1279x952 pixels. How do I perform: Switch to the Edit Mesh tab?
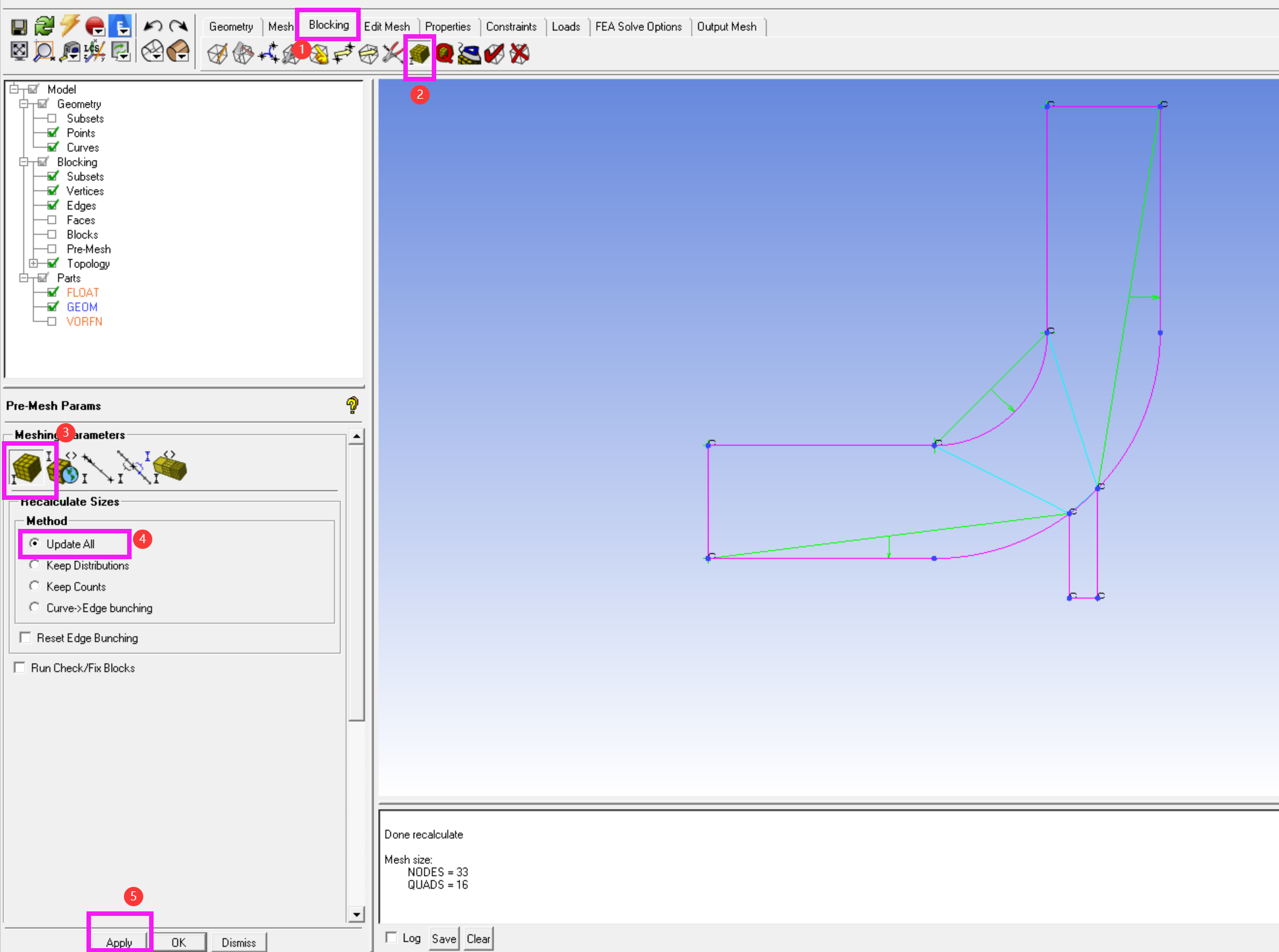(x=387, y=26)
